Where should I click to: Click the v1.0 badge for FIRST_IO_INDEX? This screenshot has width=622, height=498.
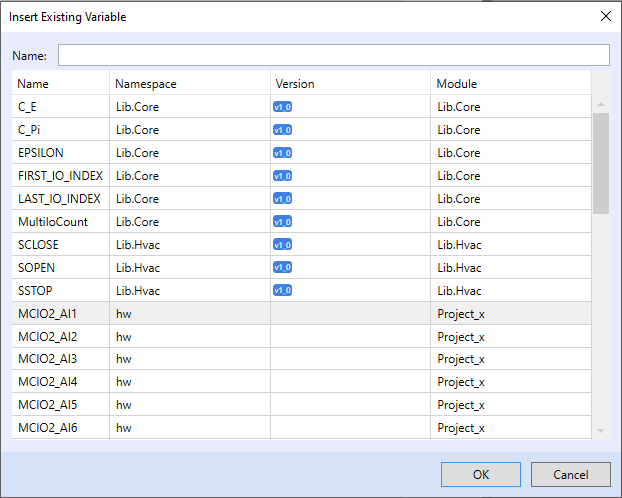pos(282,176)
